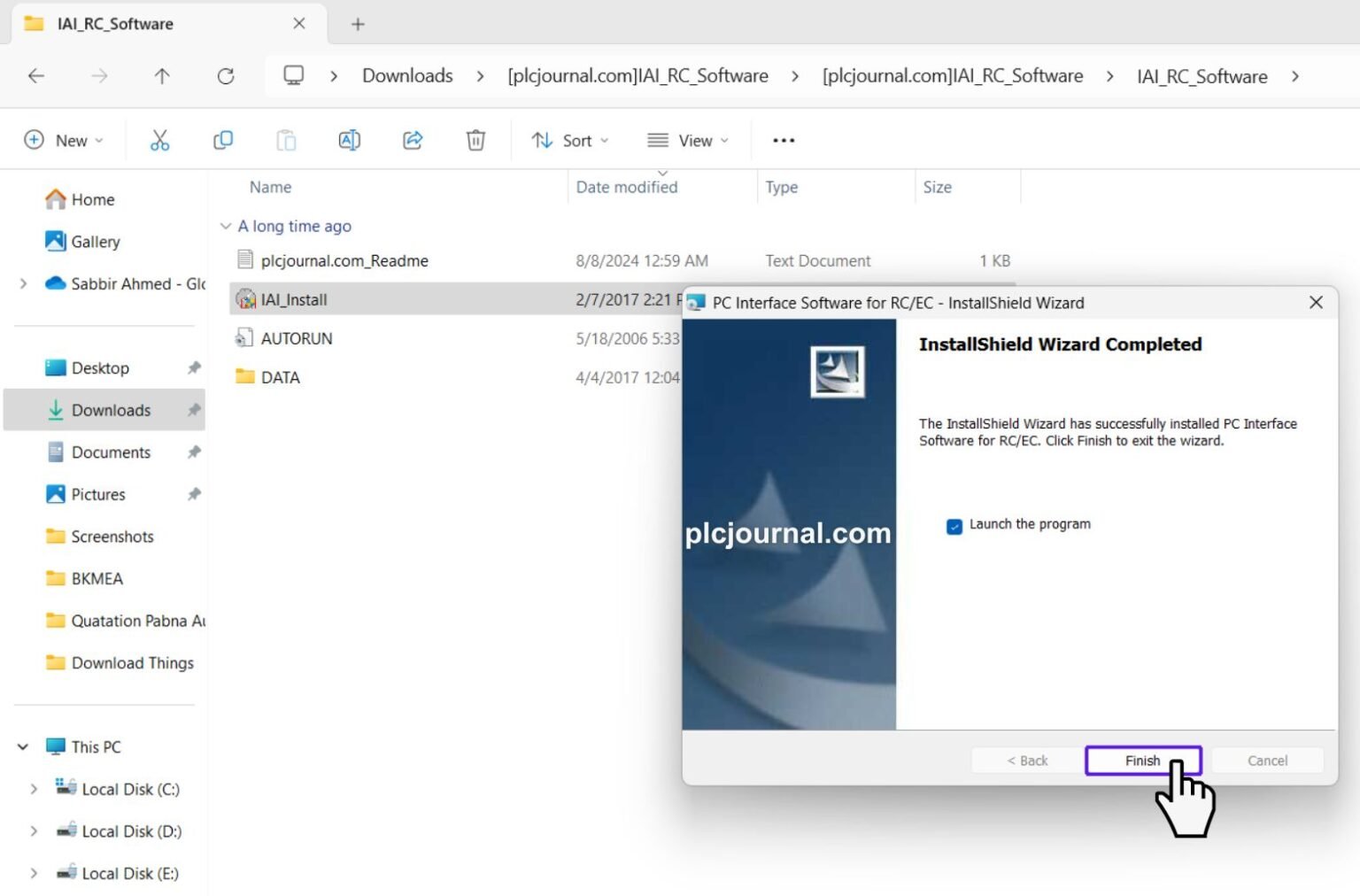Click the back navigation arrow
Image resolution: width=1360 pixels, height=896 pixels.
35,76
